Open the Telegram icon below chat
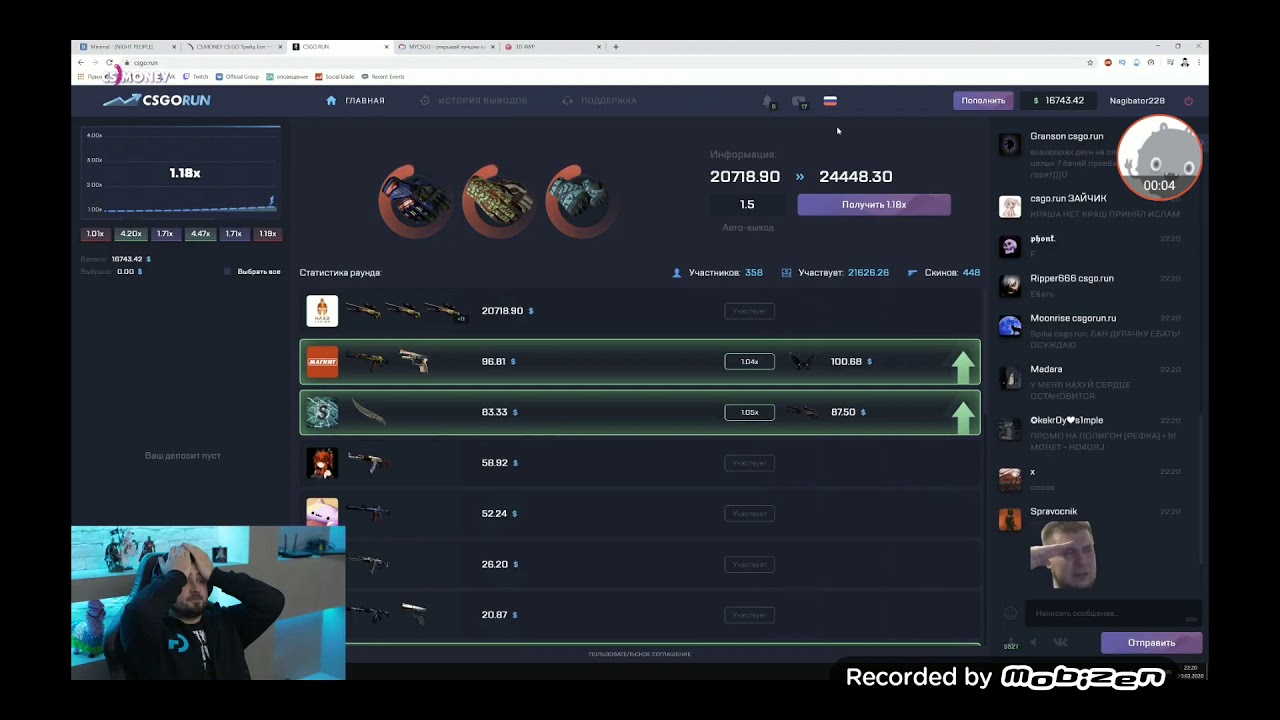1280x720 pixels. (x=1033, y=643)
